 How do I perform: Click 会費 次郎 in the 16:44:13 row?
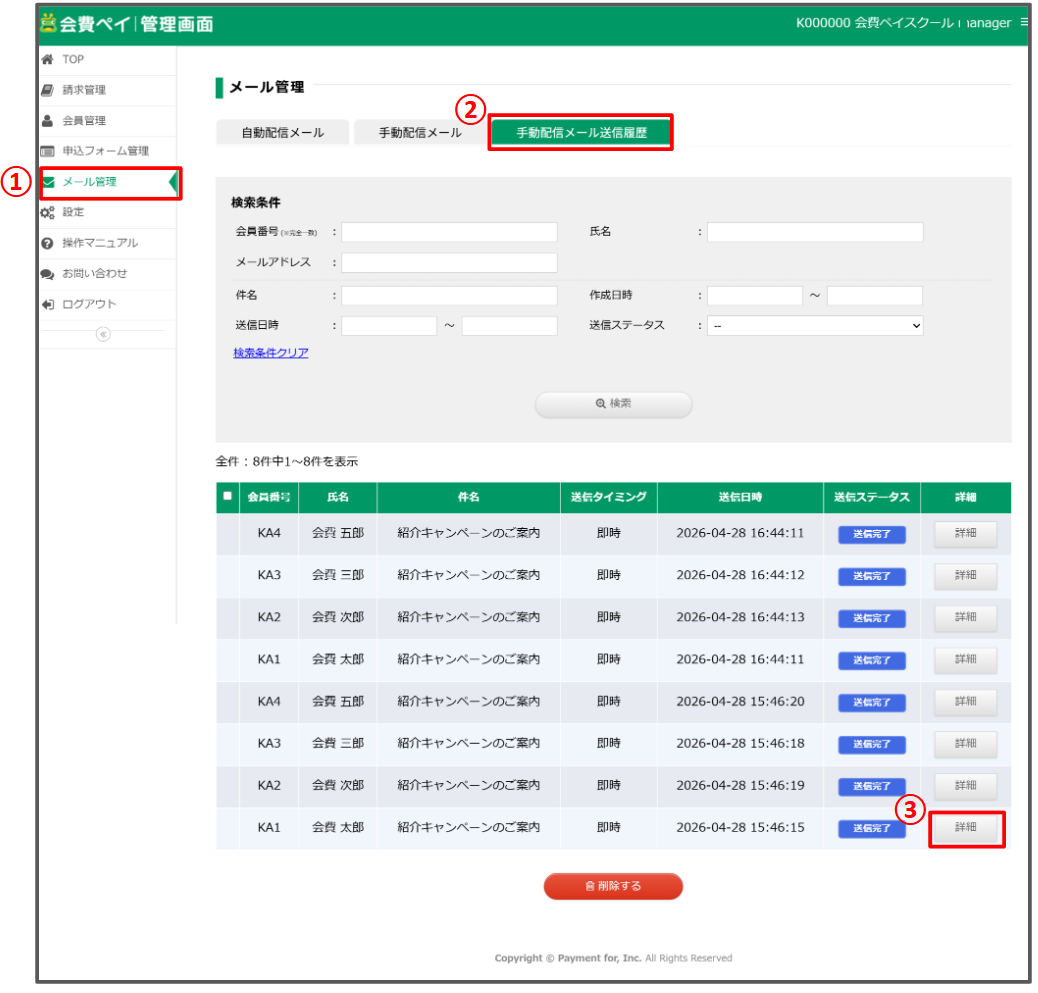pyautogui.click(x=340, y=620)
